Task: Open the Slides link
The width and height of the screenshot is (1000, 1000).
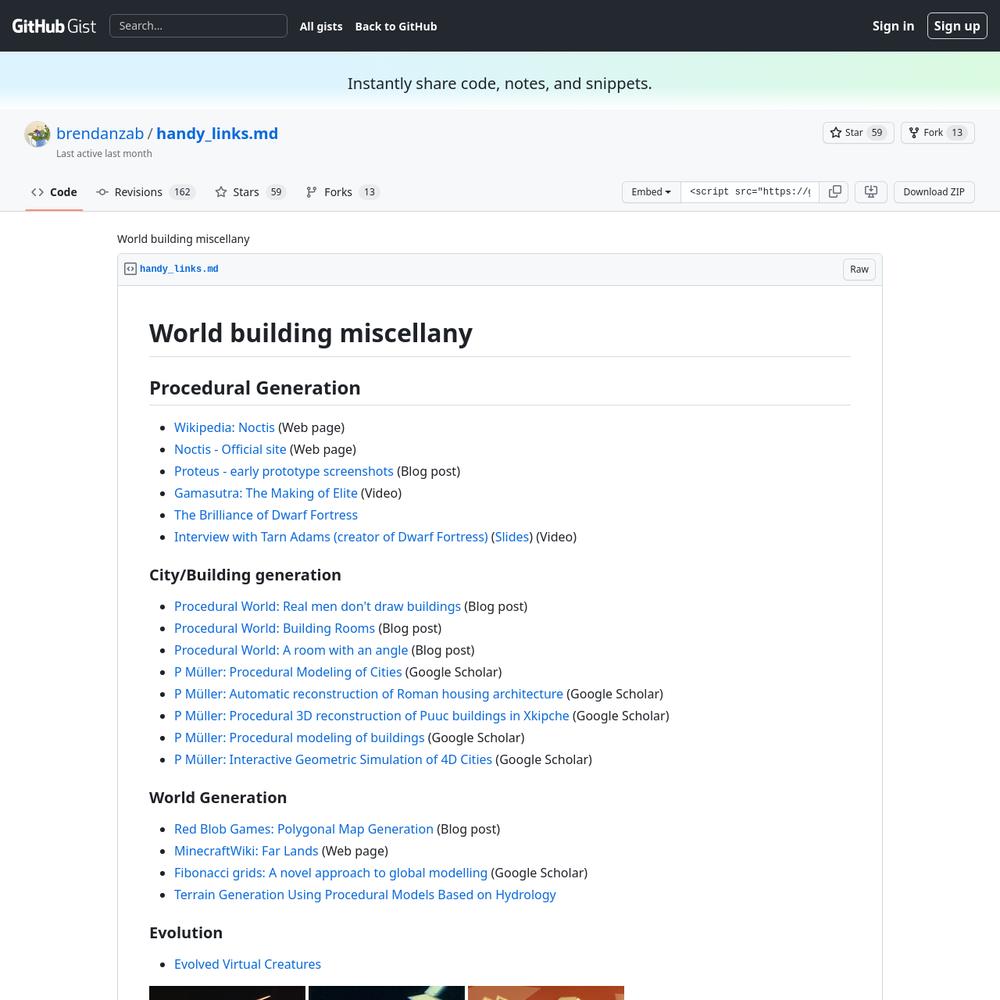Action: [x=512, y=537]
